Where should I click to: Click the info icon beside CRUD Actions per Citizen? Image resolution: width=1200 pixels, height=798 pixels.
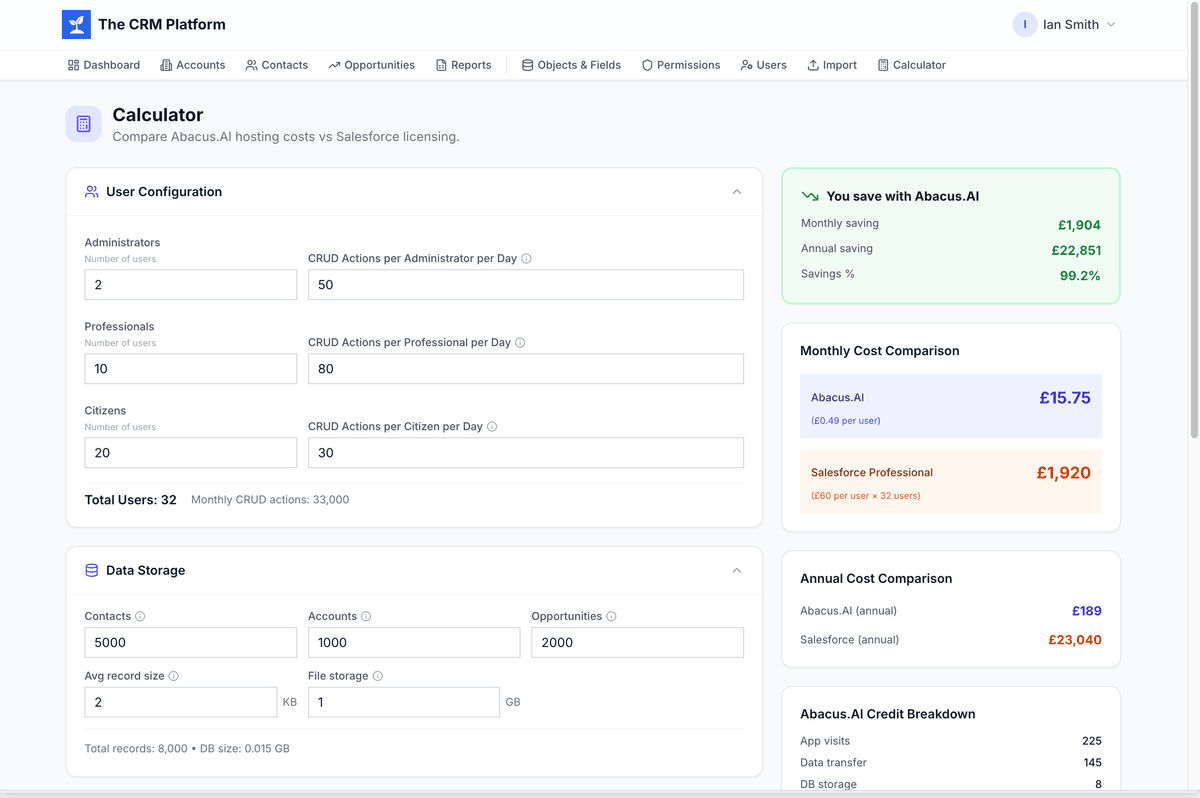click(492, 427)
